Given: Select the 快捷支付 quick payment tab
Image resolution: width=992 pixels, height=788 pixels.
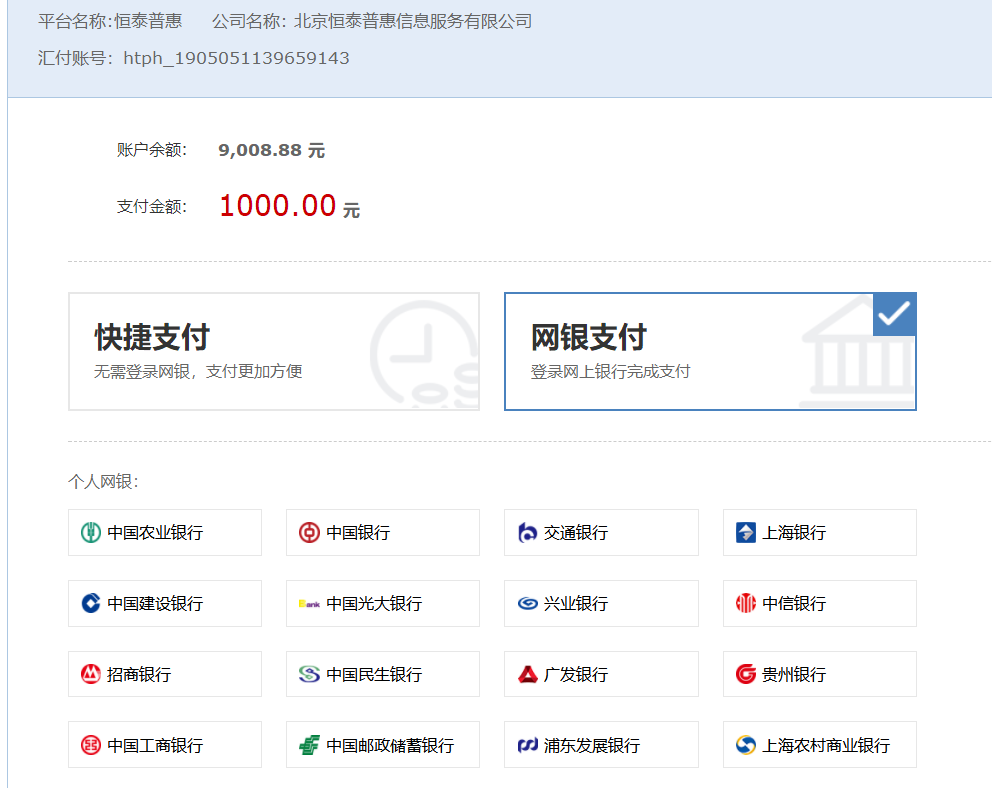Looking at the screenshot, I should tap(273, 351).
